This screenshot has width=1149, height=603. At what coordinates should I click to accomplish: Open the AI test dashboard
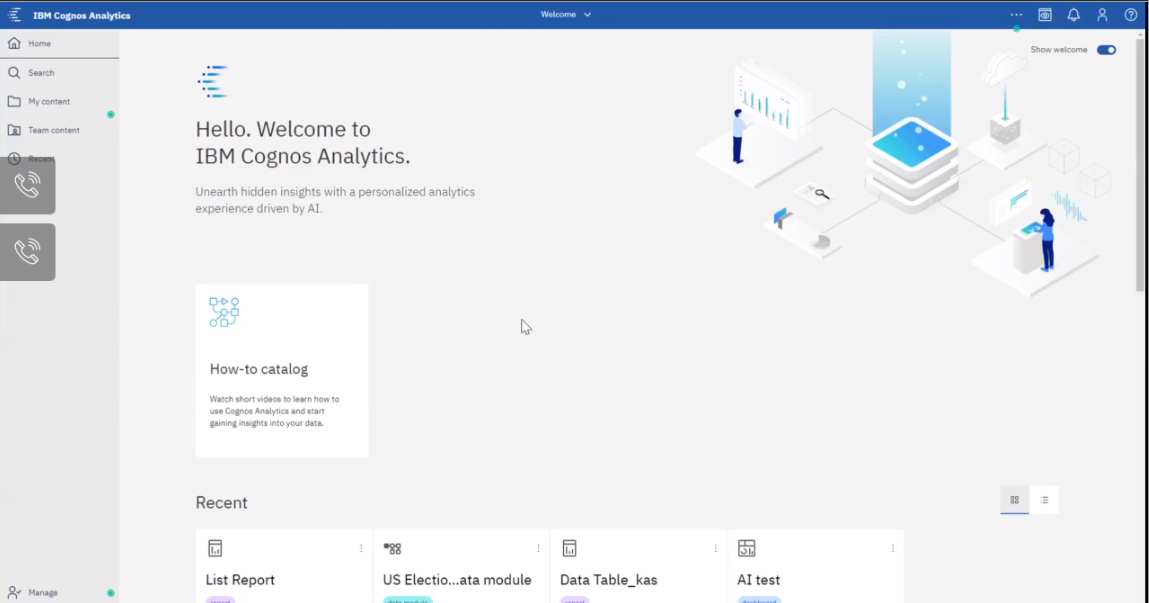coord(816,566)
